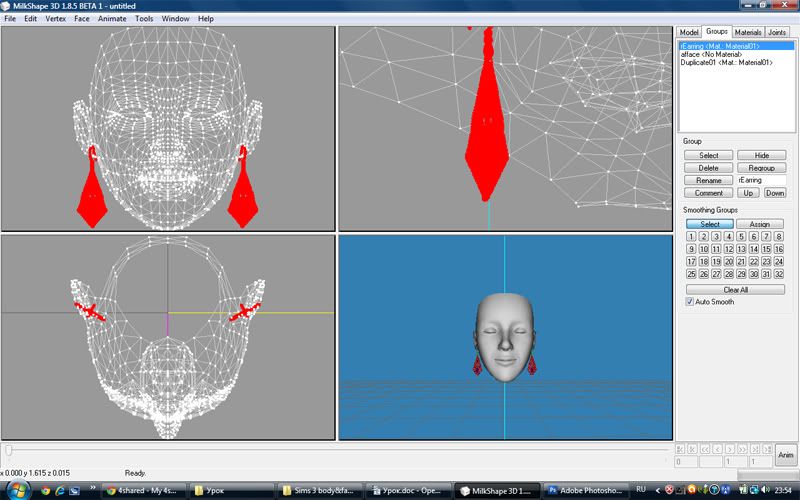
Task: Jump to last frame icon
Action: pyautogui.click(x=767, y=449)
